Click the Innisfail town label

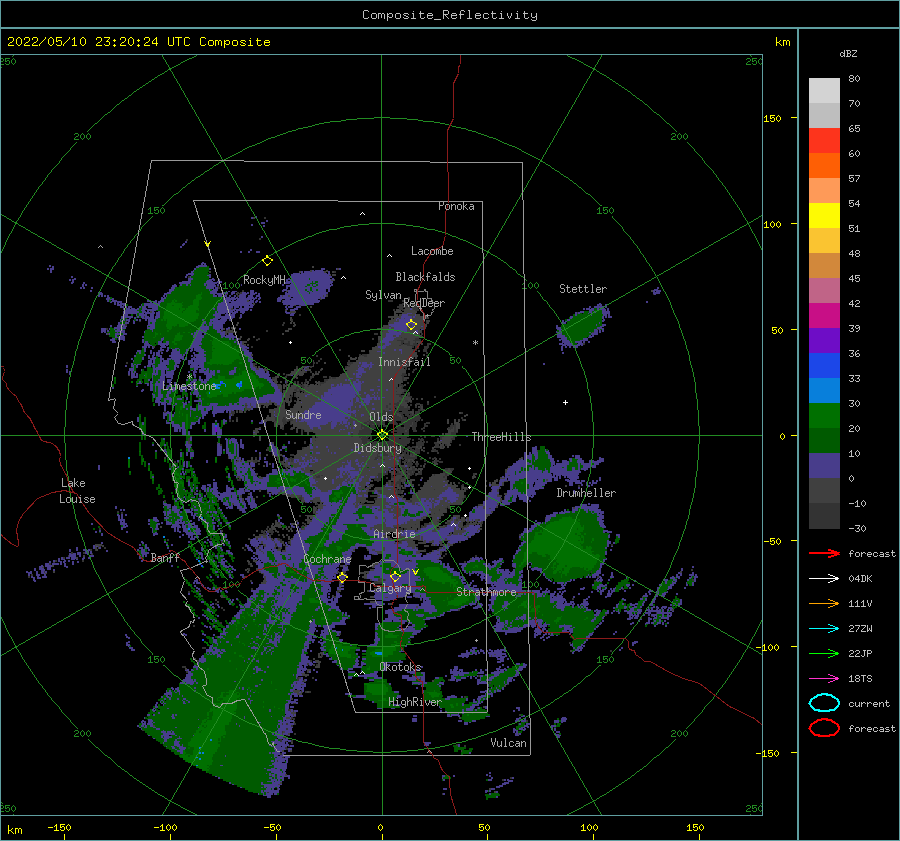pos(404,362)
